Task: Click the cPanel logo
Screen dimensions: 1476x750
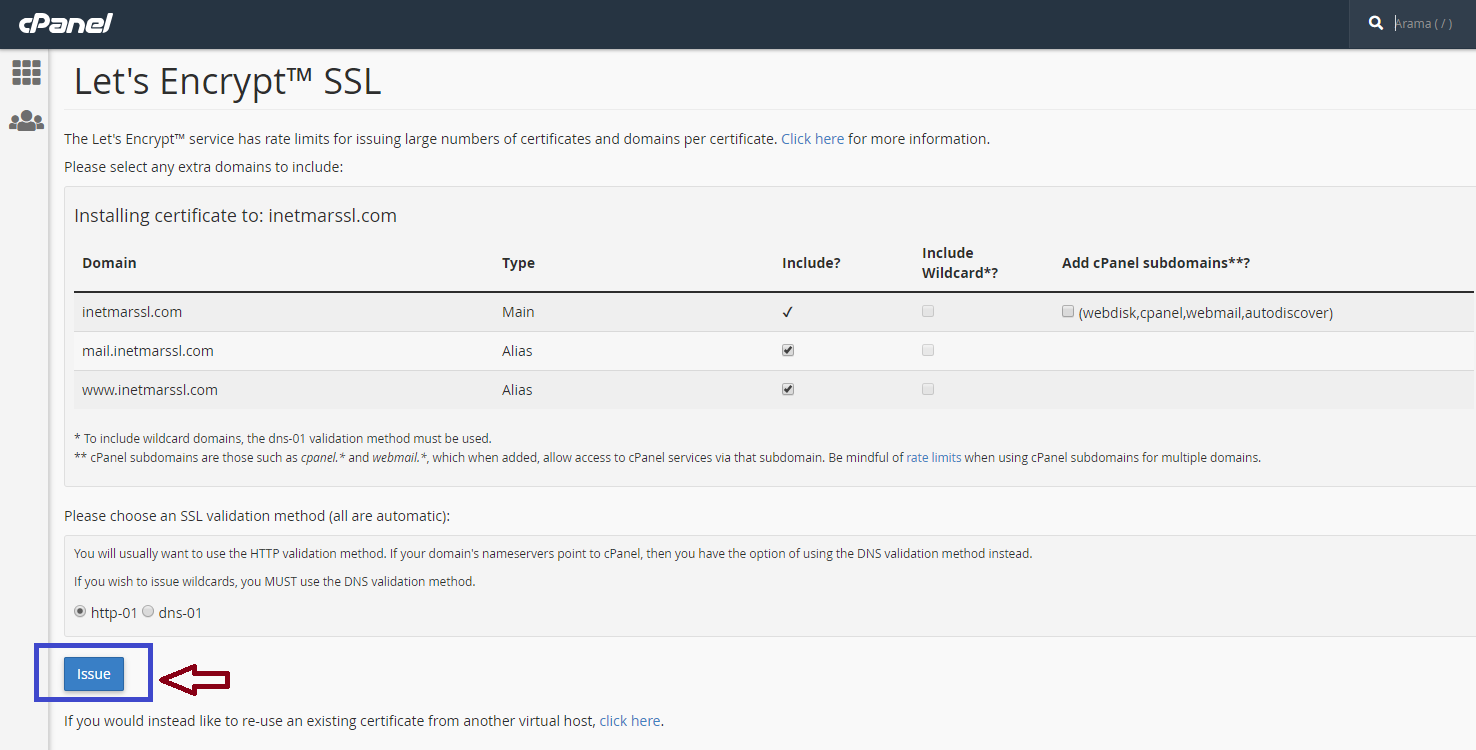Action: tap(65, 23)
